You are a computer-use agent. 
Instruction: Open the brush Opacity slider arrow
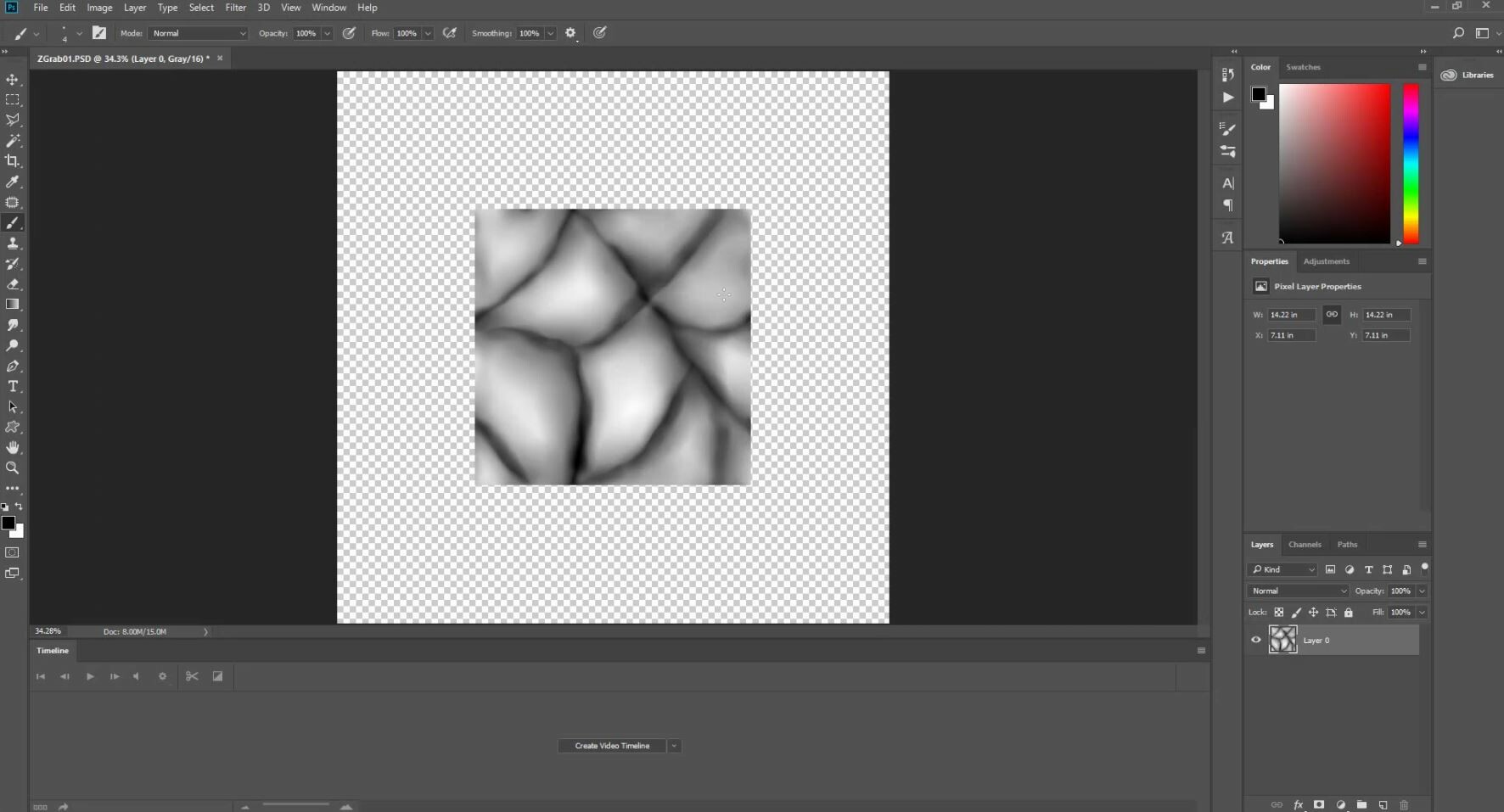[x=327, y=33]
